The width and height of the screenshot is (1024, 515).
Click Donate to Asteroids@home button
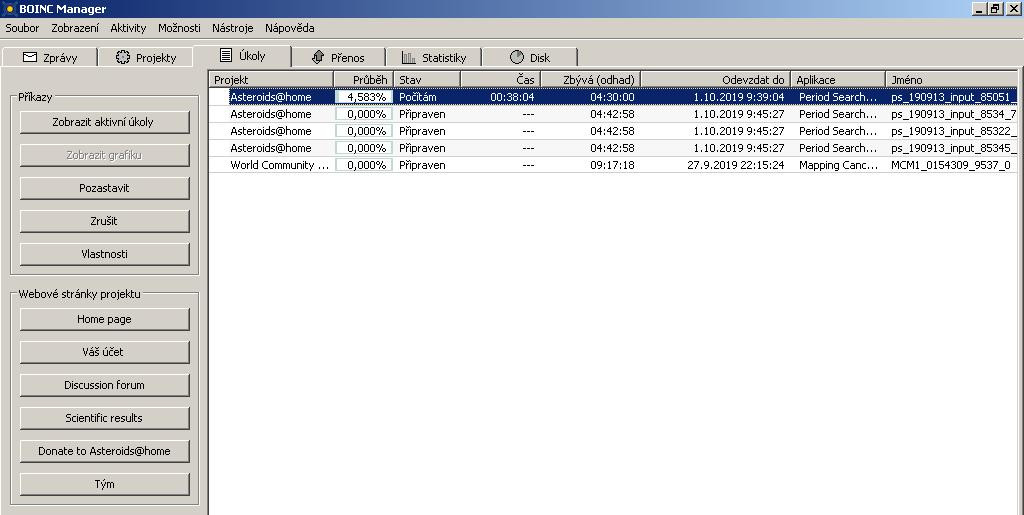[104, 451]
